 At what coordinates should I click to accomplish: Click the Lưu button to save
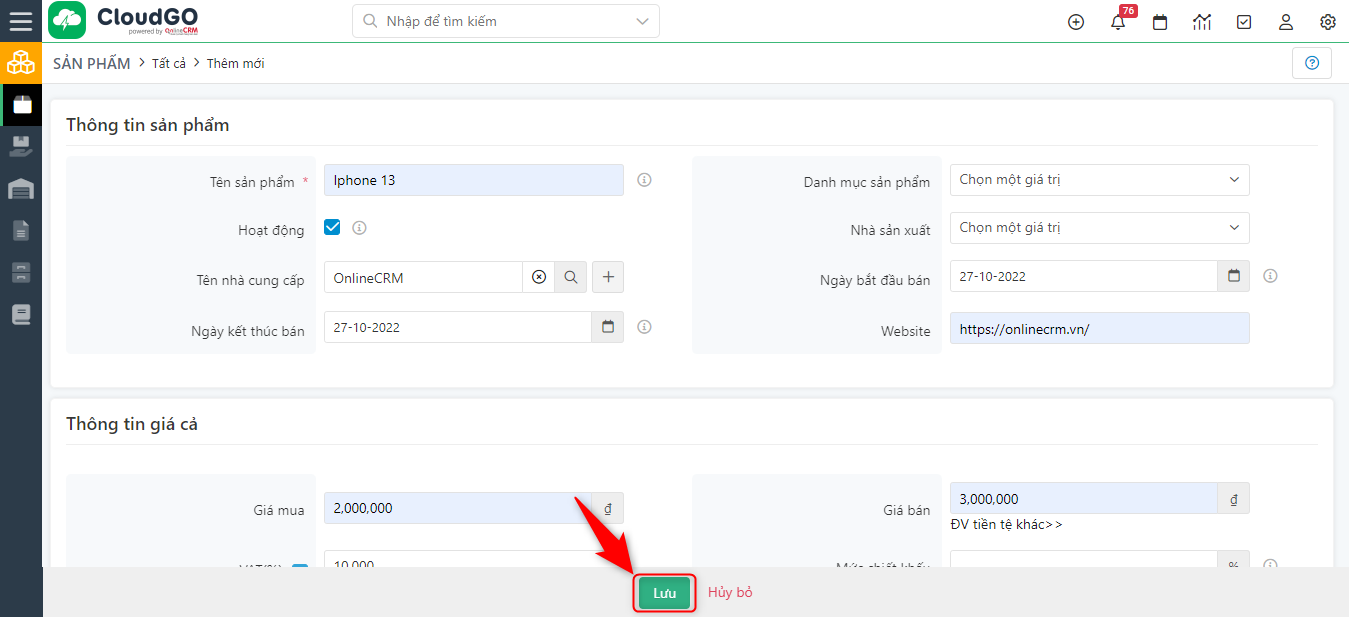click(664, 592)
